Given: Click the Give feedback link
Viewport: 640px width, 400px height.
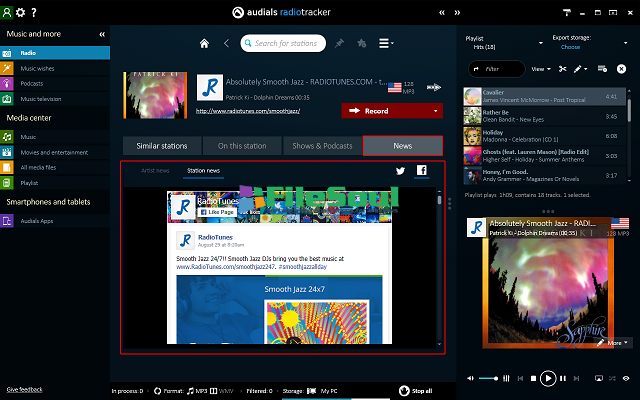Looking at the screenshot, I should tap(25, 388).
